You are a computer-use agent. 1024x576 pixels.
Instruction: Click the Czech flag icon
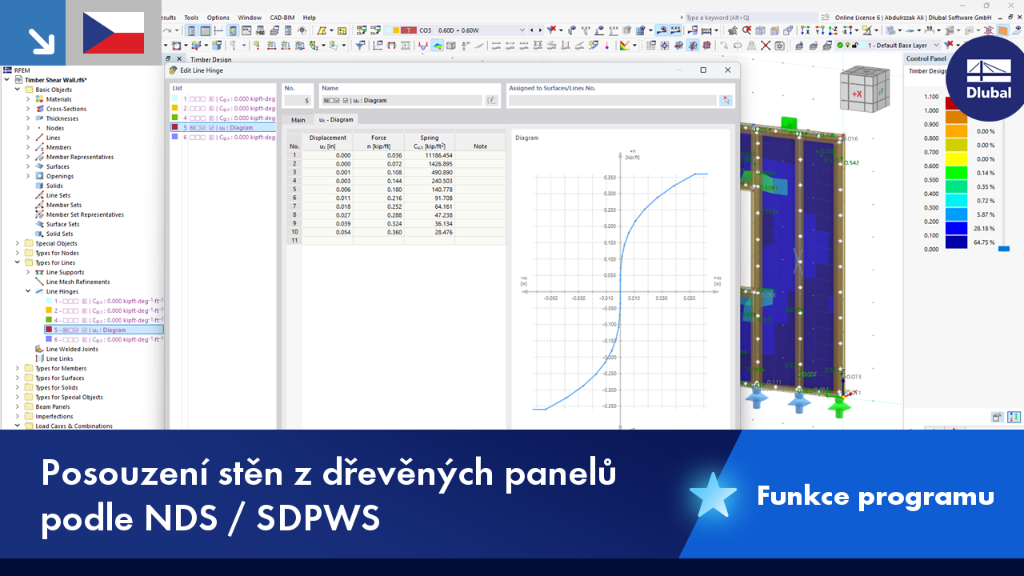pos(114,33)
